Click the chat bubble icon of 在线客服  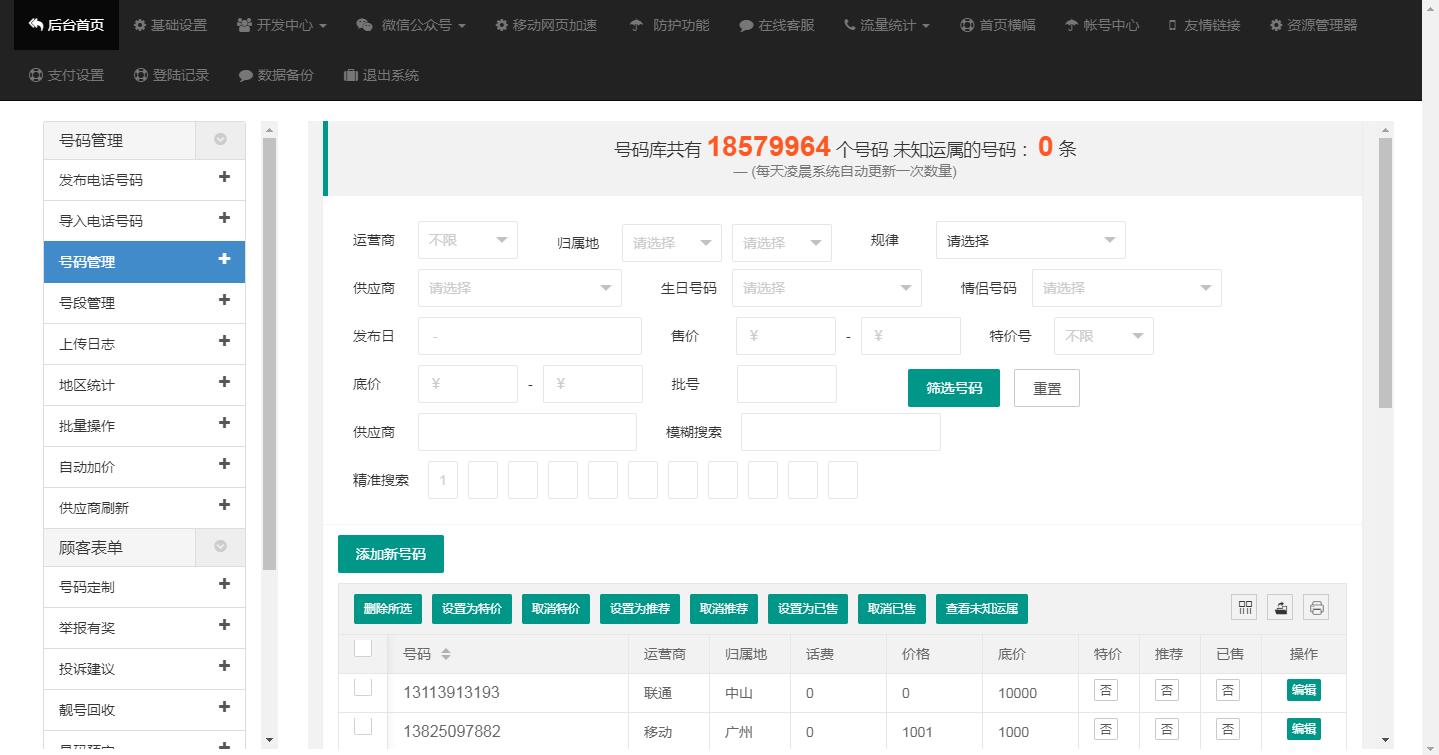tap(746, 26)
